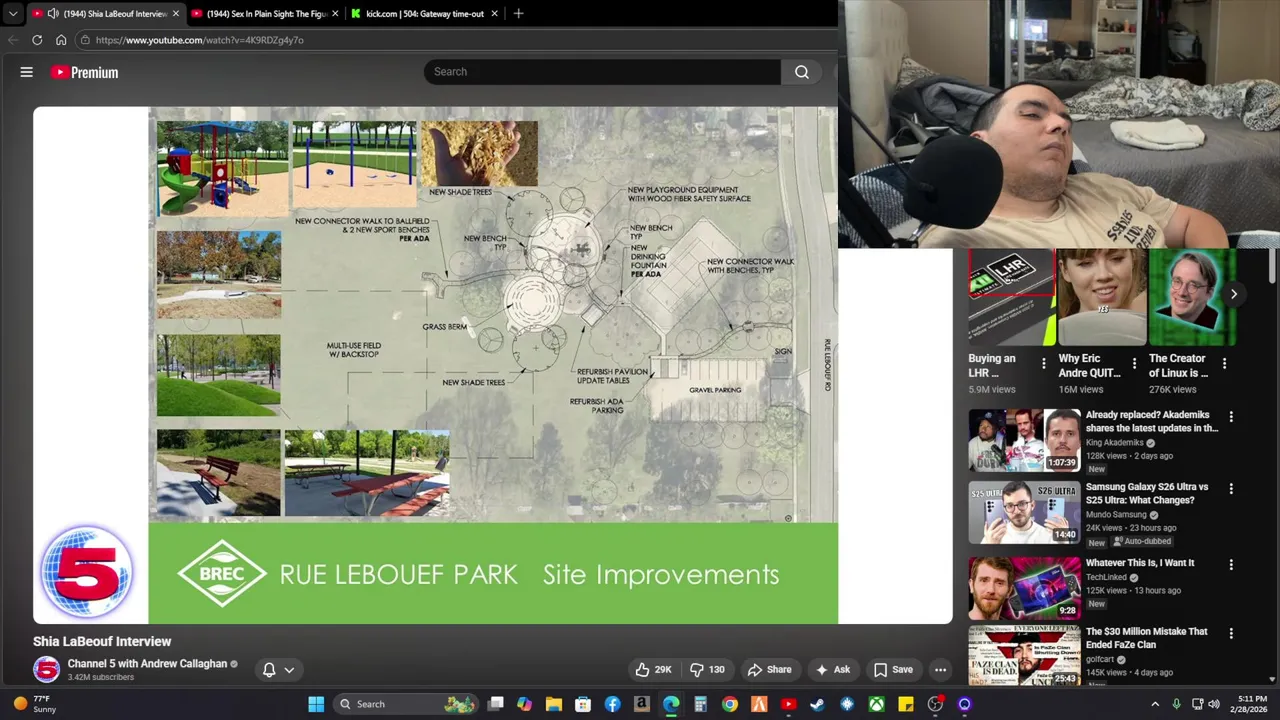Open the tab search dropdown arrow

tap(13, 14)
